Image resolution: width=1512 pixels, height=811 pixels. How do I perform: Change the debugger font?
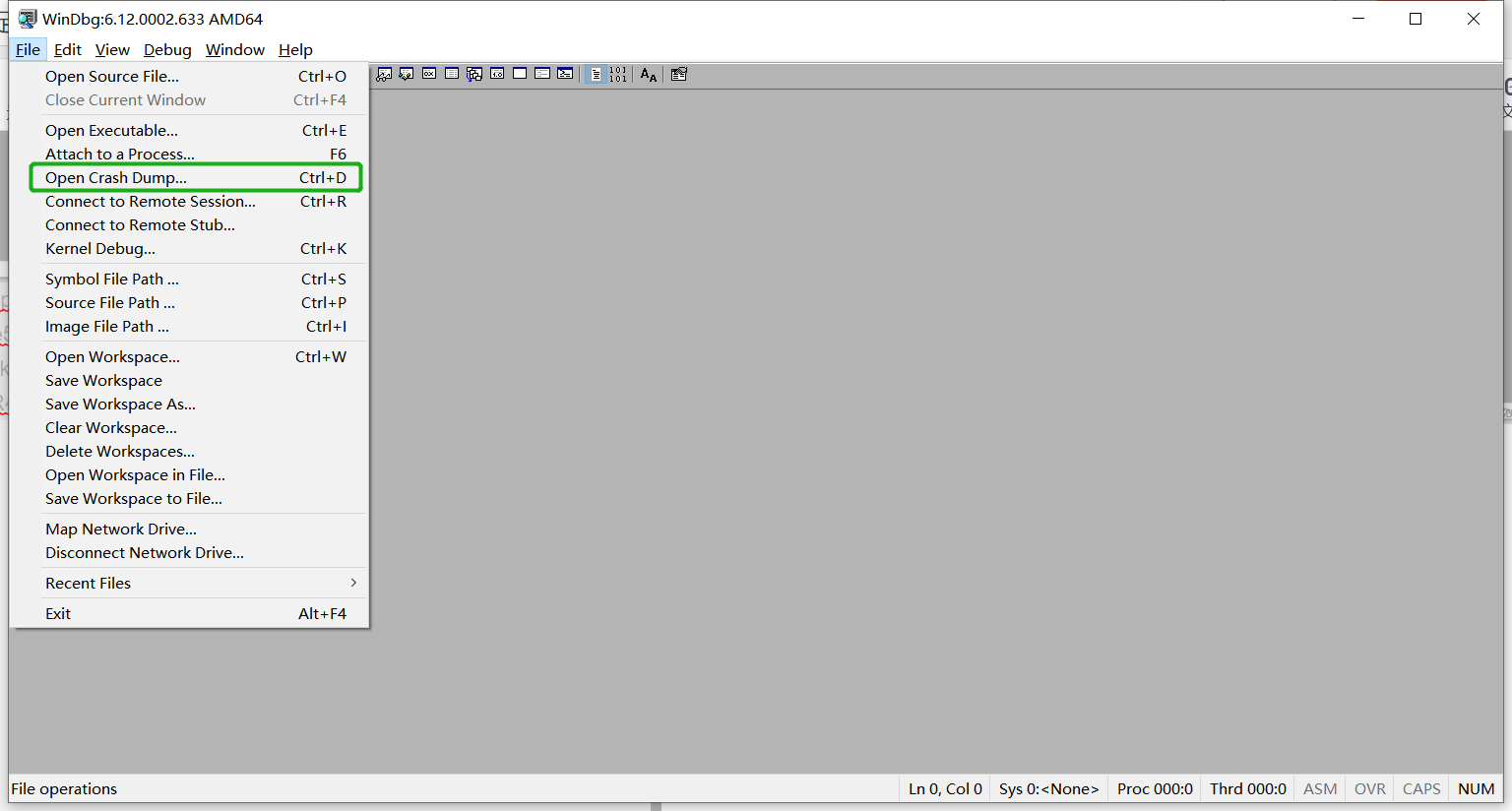click(648, 74)
